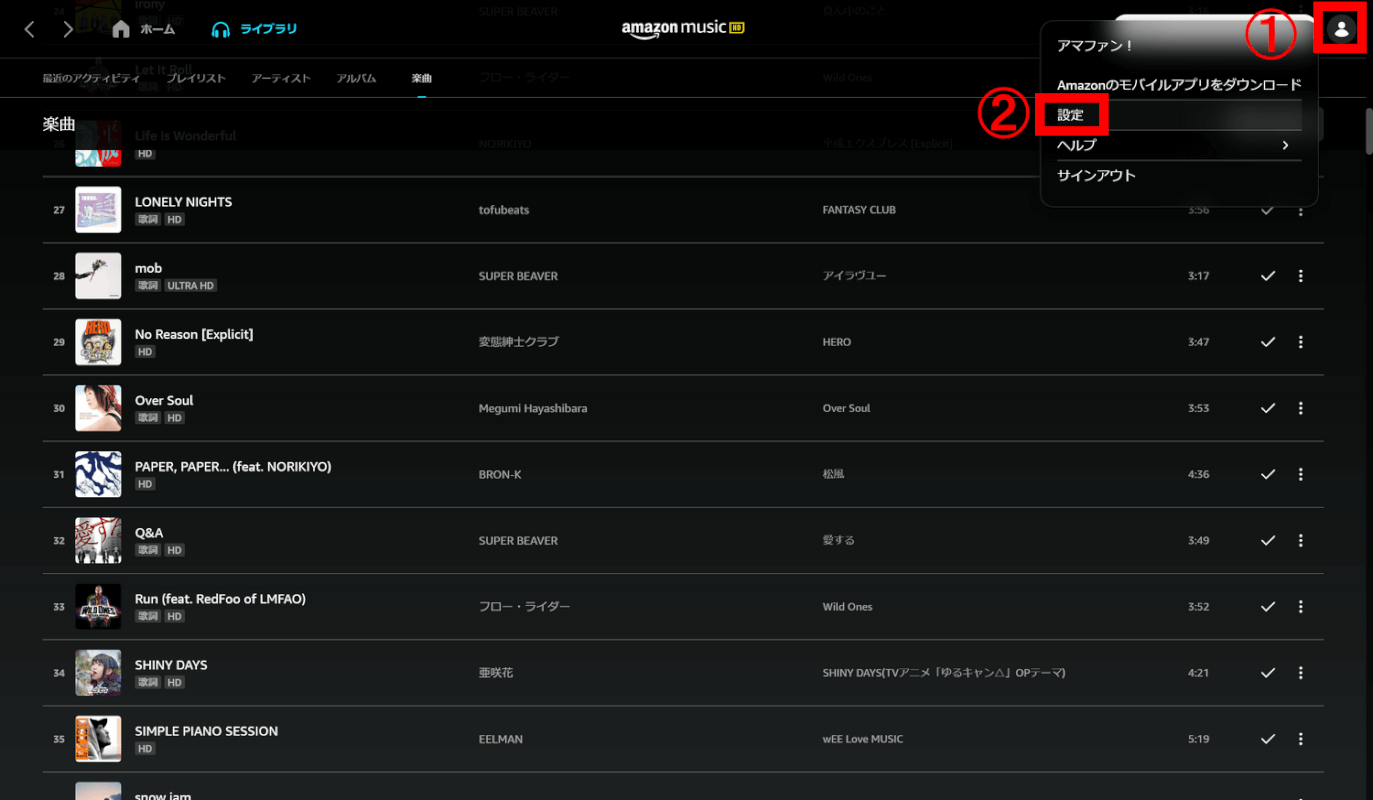The height and width of the screenshot is (800, 1373).
Task: Go back with the left arrow icon
Action: [29, 29]
